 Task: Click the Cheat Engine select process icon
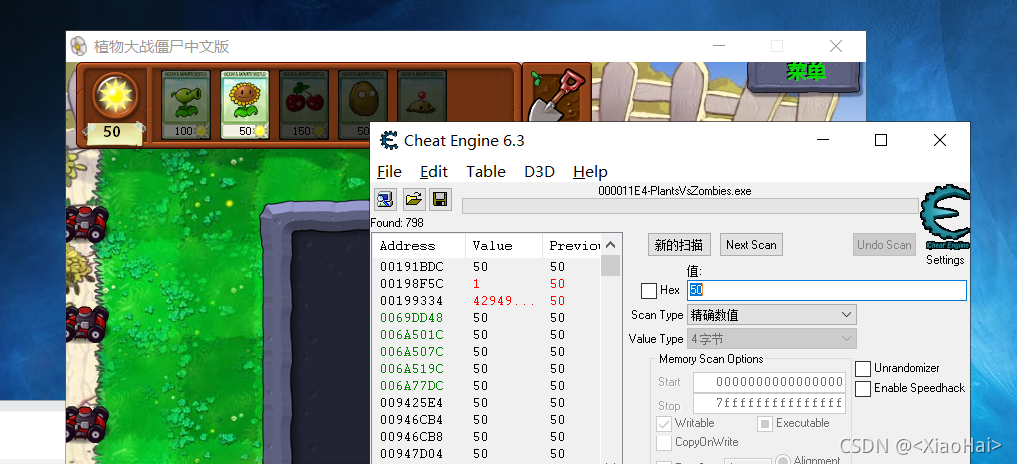coord(385,199)
